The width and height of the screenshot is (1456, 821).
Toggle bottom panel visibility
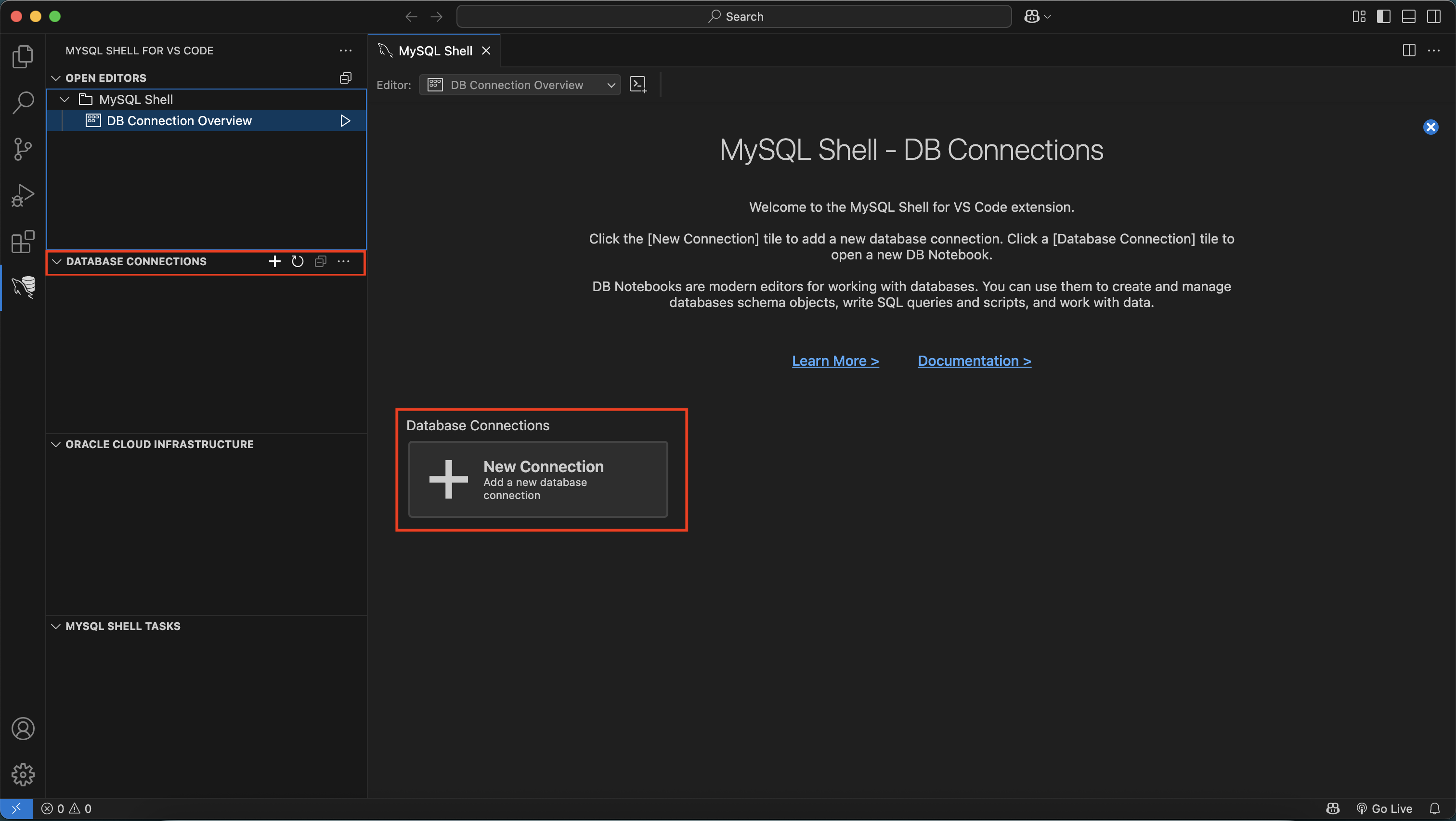[x=1408, y=16]
